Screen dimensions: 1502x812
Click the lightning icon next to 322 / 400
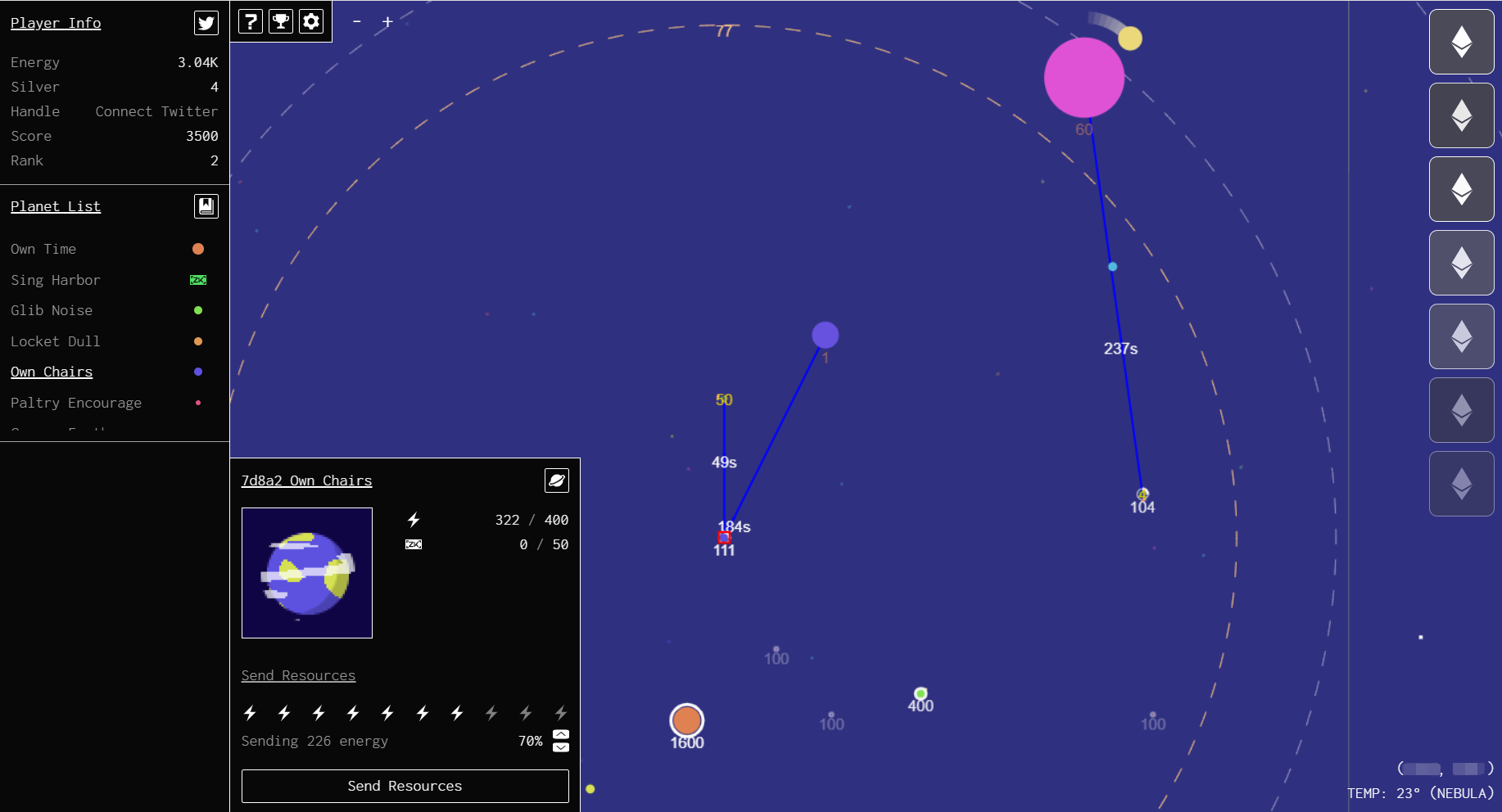click(x=414, y=520)
